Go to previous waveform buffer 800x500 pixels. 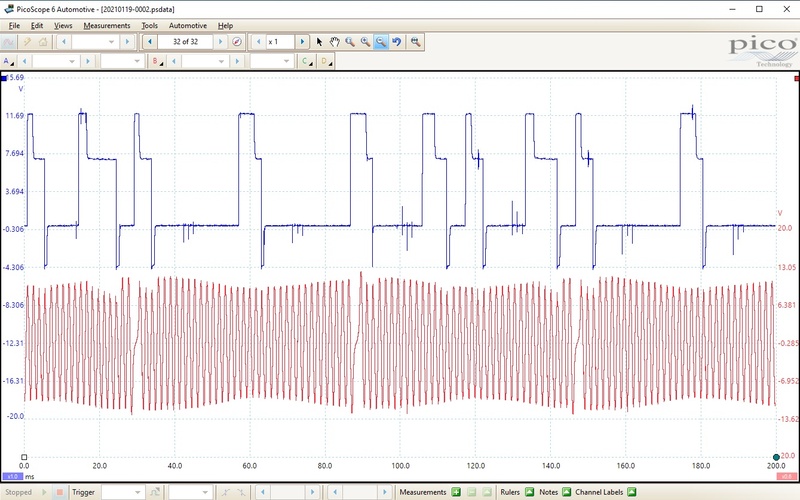(x=149, y=42)
